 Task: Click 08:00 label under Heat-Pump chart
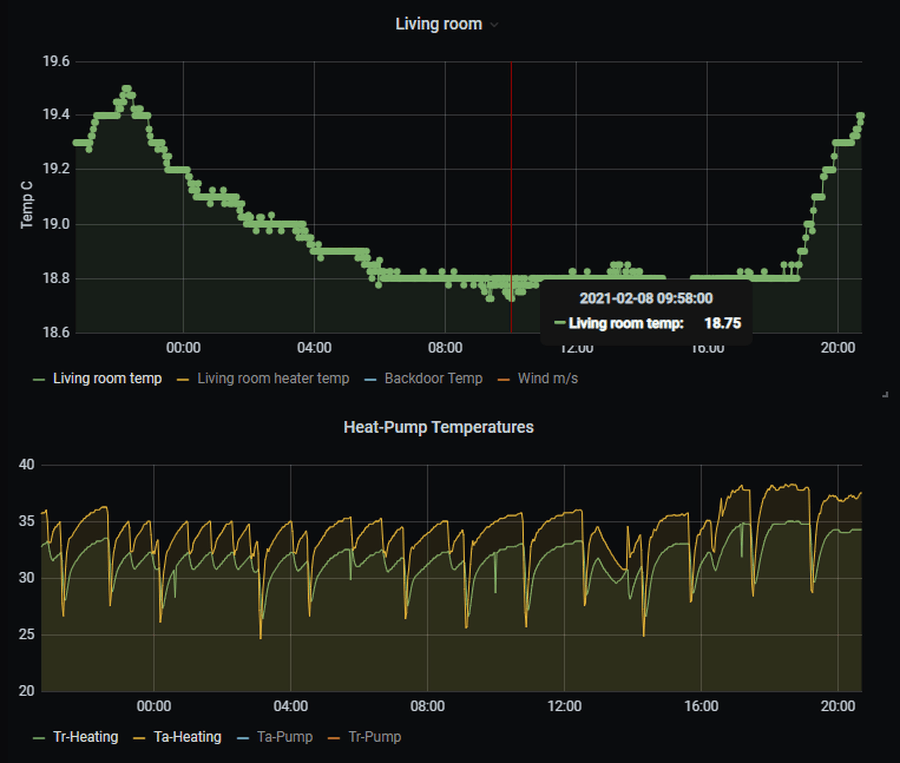(x=427, y=706)
